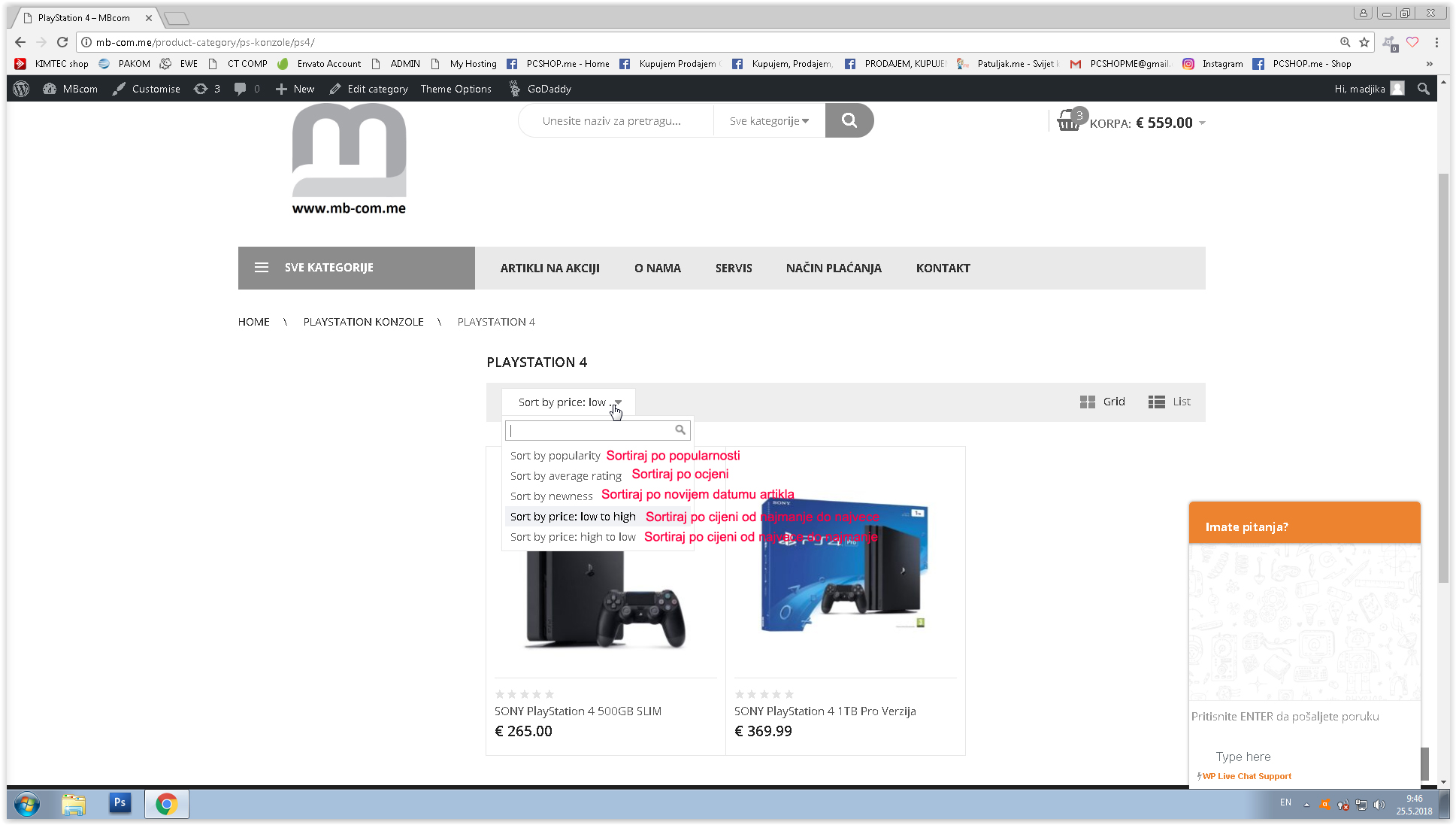Image resolution: width=1456 pixels, height=825 pixels.
Task: Open the GoDaddy admin menu
Action: pos(540,89)
